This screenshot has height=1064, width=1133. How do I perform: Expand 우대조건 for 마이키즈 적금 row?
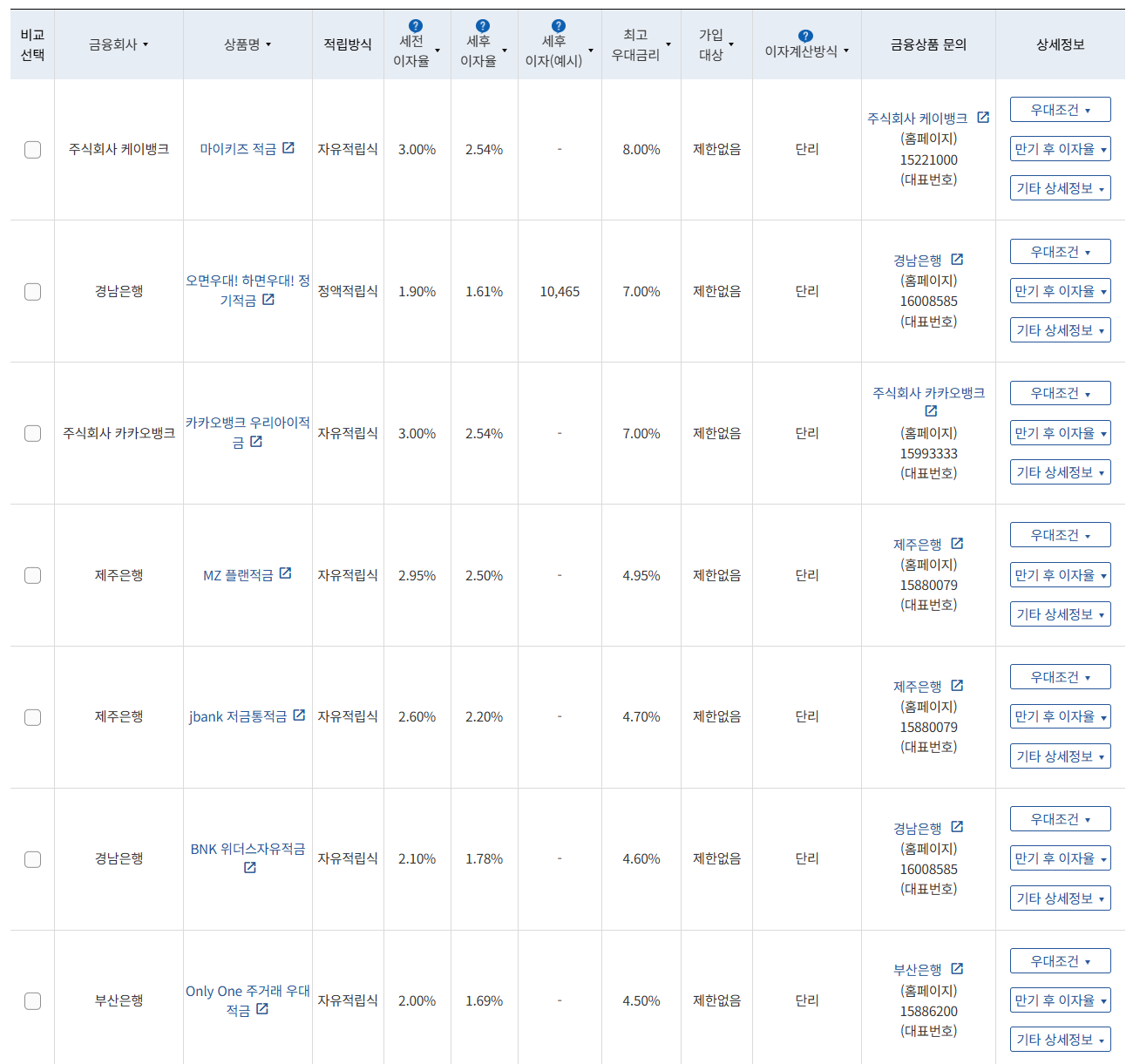[1060, 110]
